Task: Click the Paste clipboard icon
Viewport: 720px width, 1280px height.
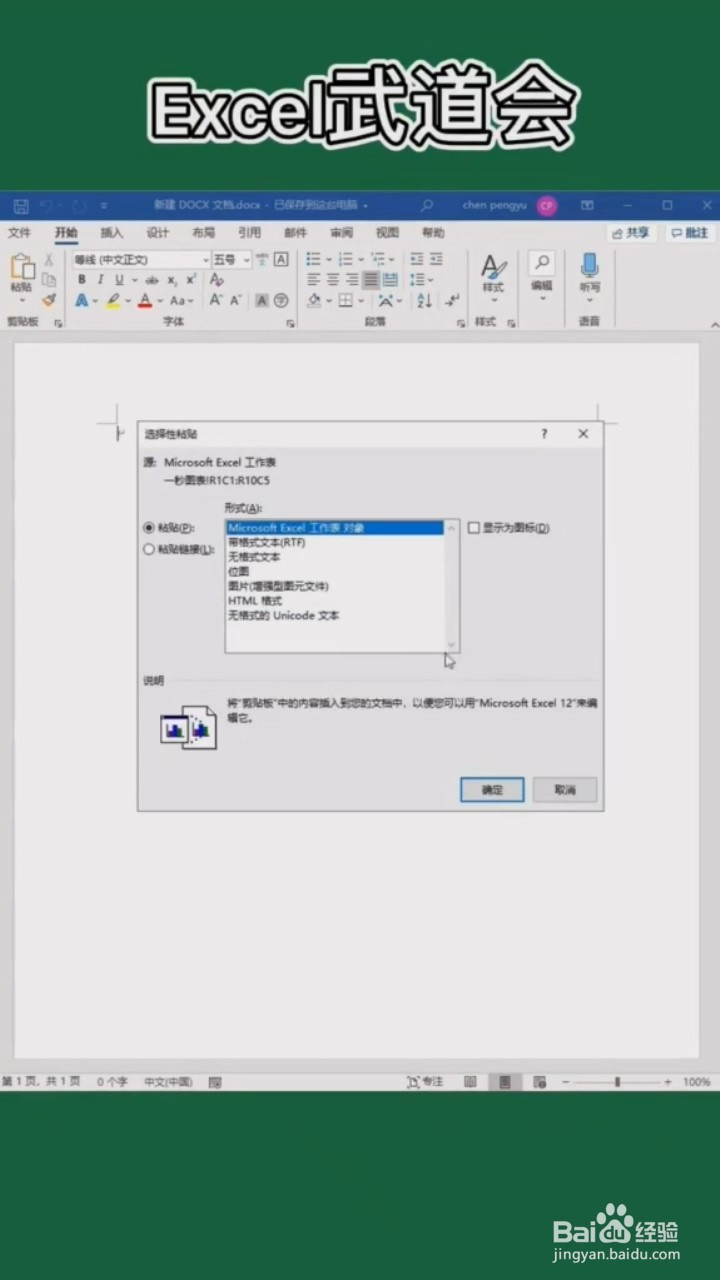Action: 22,267
